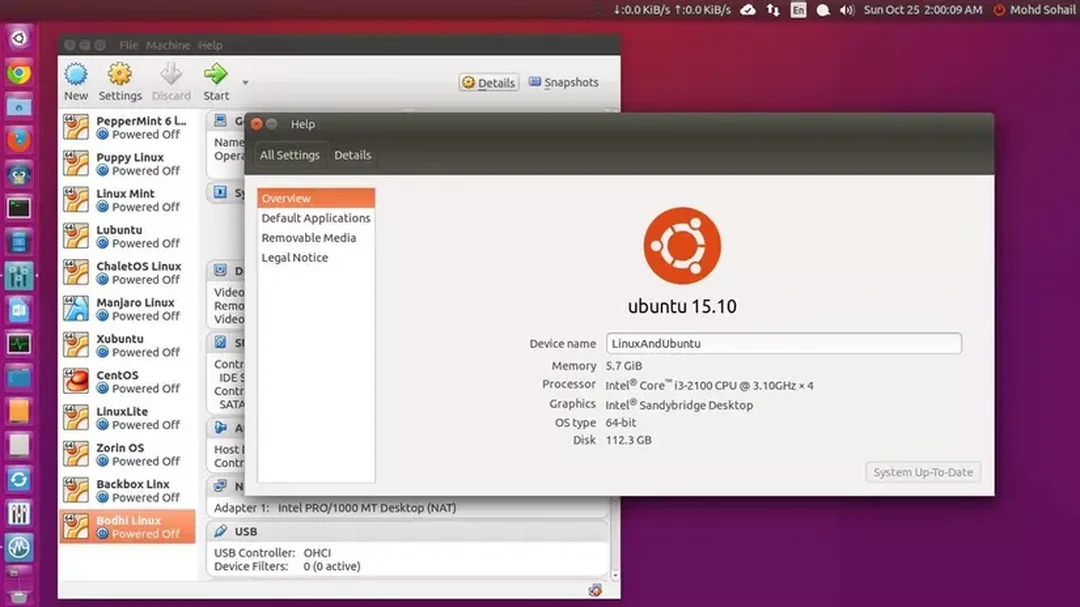The height and width of the screenshot is (607, 1080).
Task: Click the USB Controller OHCI text
Action: tap(273, 553)
